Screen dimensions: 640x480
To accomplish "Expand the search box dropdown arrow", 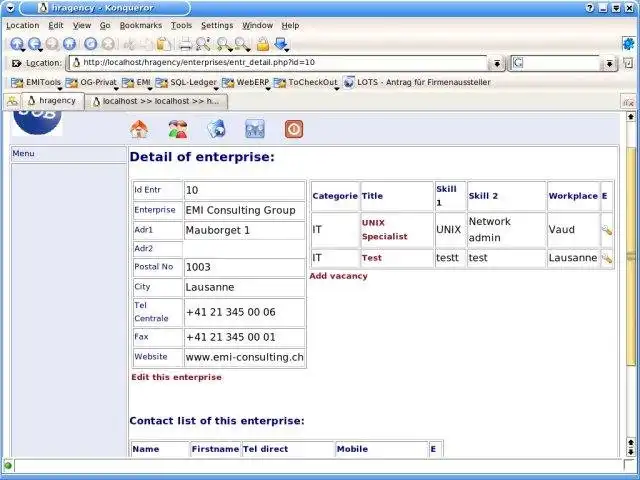I will [x=609, y=64].
